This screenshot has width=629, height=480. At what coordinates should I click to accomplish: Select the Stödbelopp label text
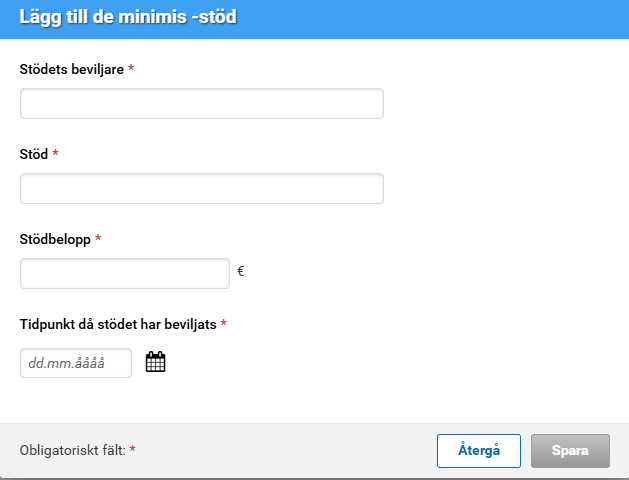(x=55, y=239)
